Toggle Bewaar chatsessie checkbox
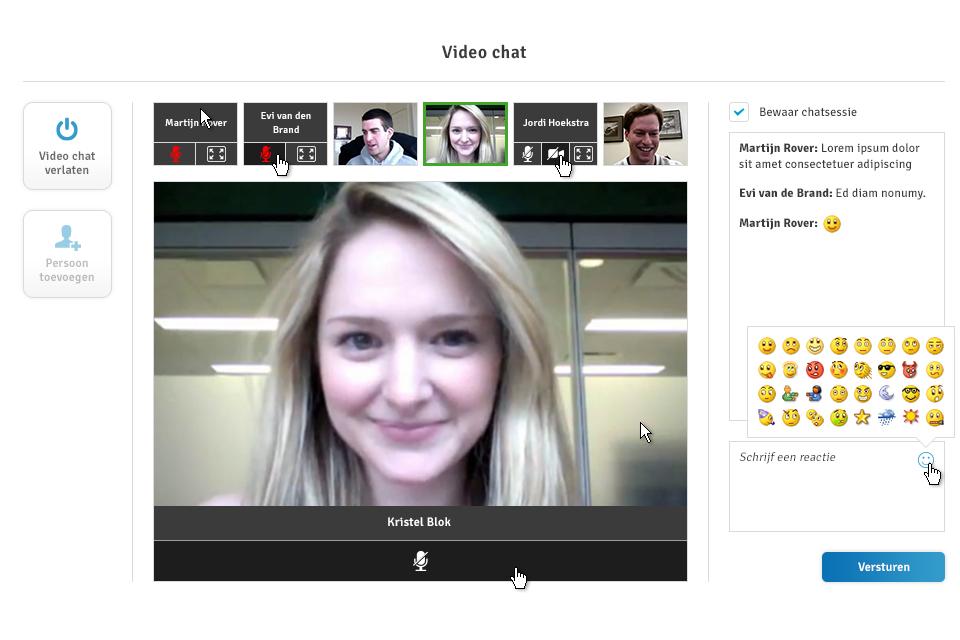960x640 pixels. click(739, 112)
